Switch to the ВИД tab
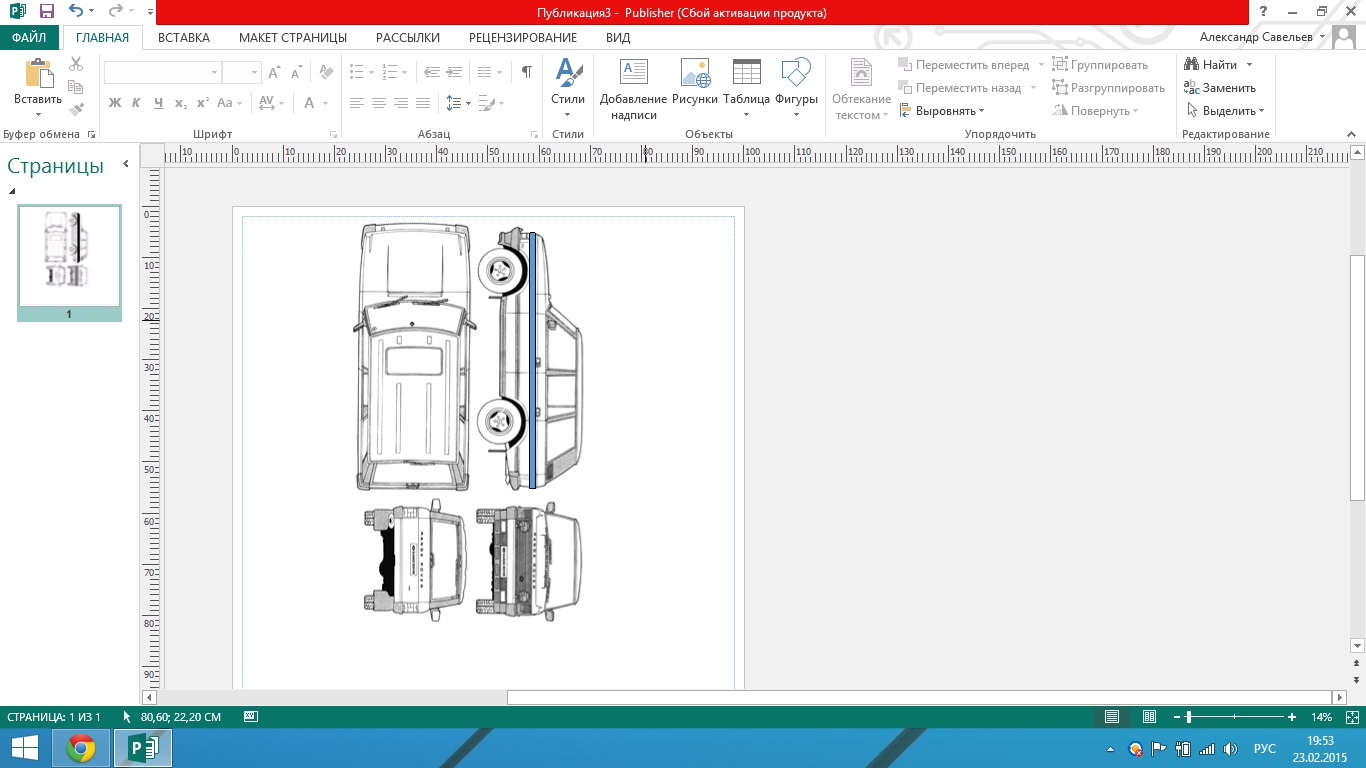The width and height of the screenshot is (1366, 768). click(618, 38)
